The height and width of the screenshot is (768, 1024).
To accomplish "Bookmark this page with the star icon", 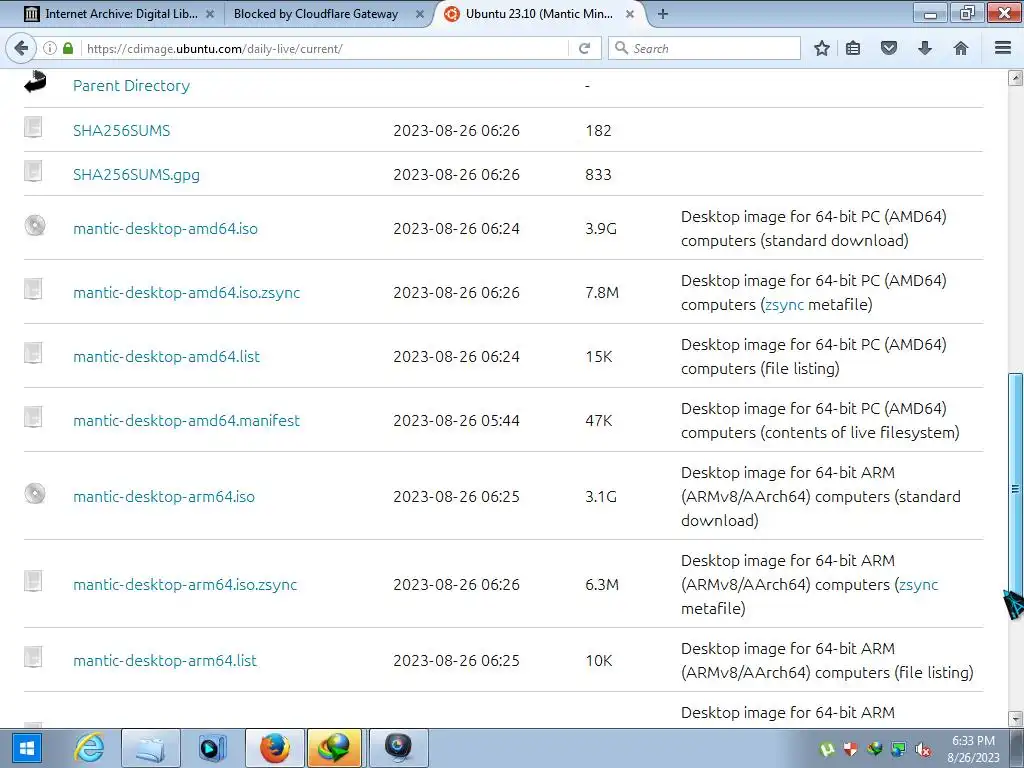I will tap(822, 48).
